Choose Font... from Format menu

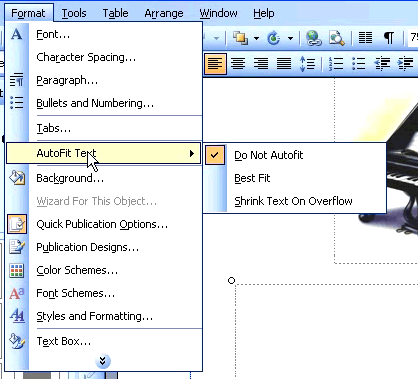104,34
